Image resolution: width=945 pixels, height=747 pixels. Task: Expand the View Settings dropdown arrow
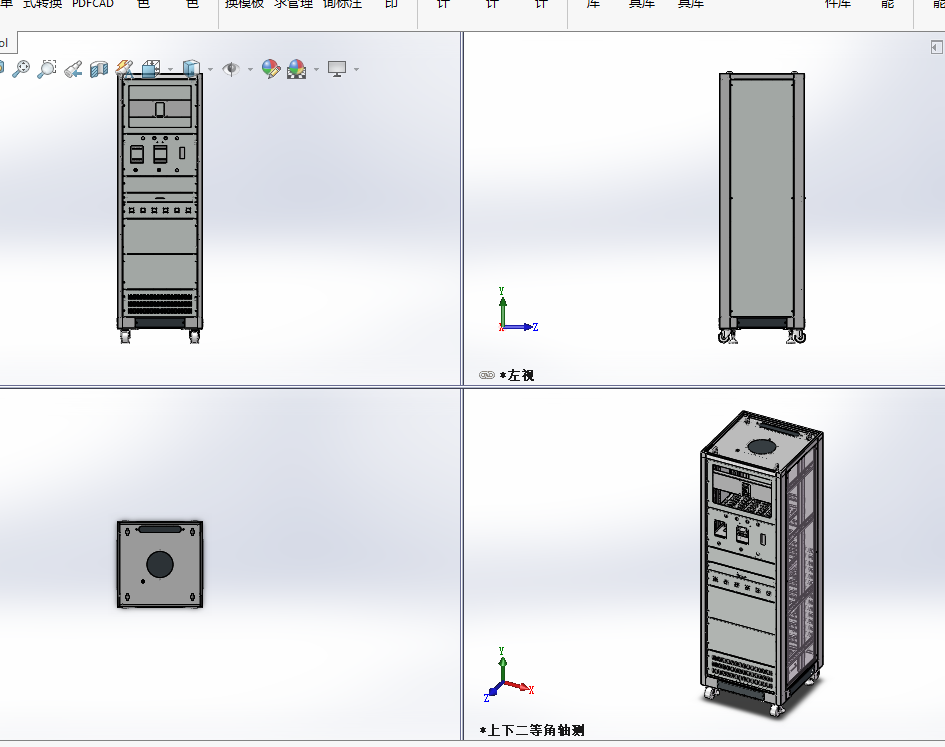(x=356, y=69)
